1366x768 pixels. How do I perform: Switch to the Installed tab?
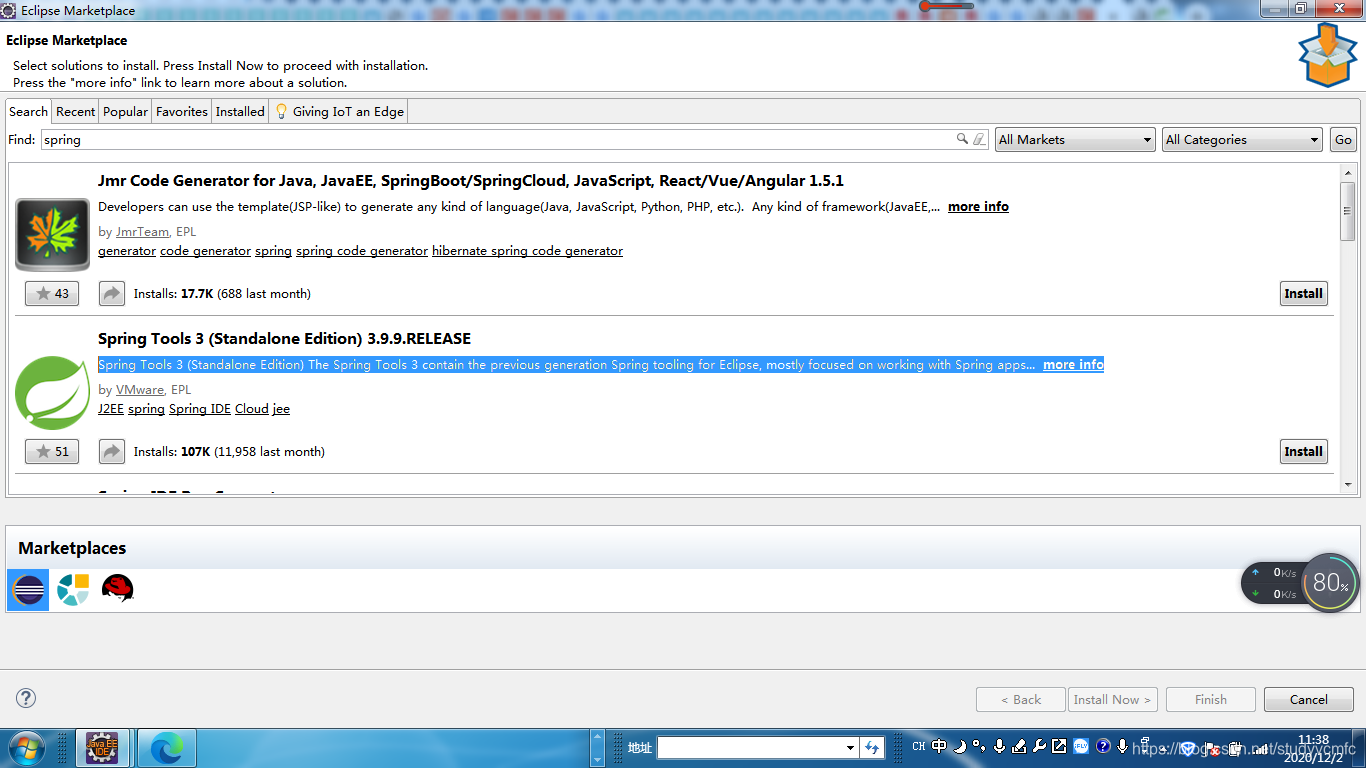tap(240, 111)
